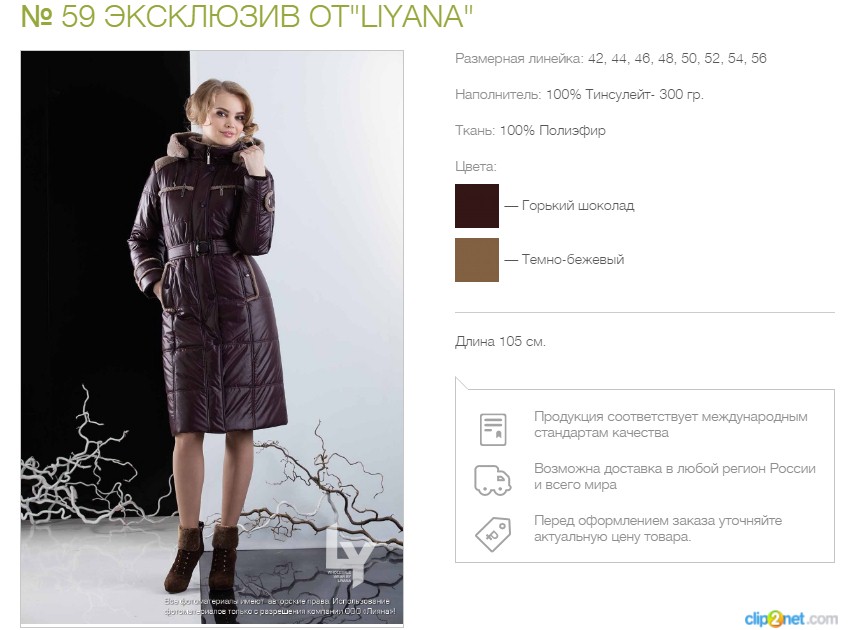853x630 pixels.
Task: Click the clip2net.com logo
Action: coord(791,618)
